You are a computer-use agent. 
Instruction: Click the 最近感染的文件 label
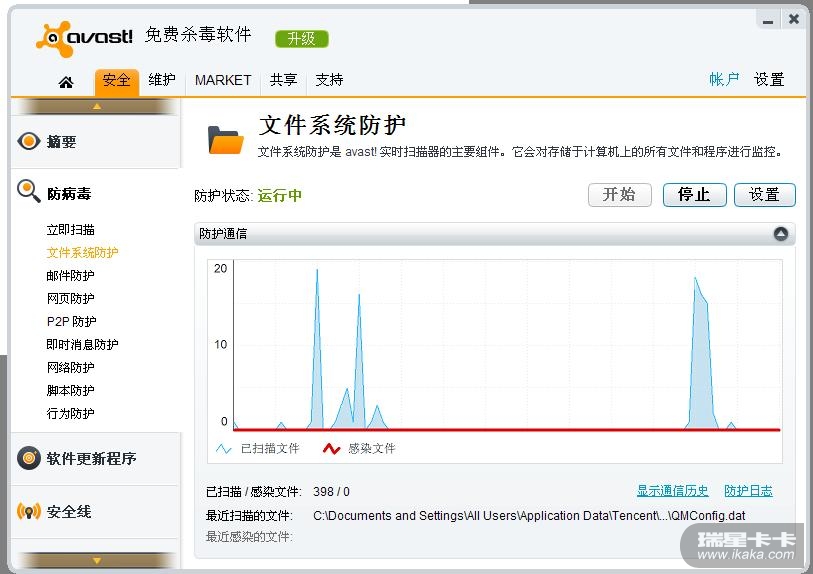tap(249, 537)
